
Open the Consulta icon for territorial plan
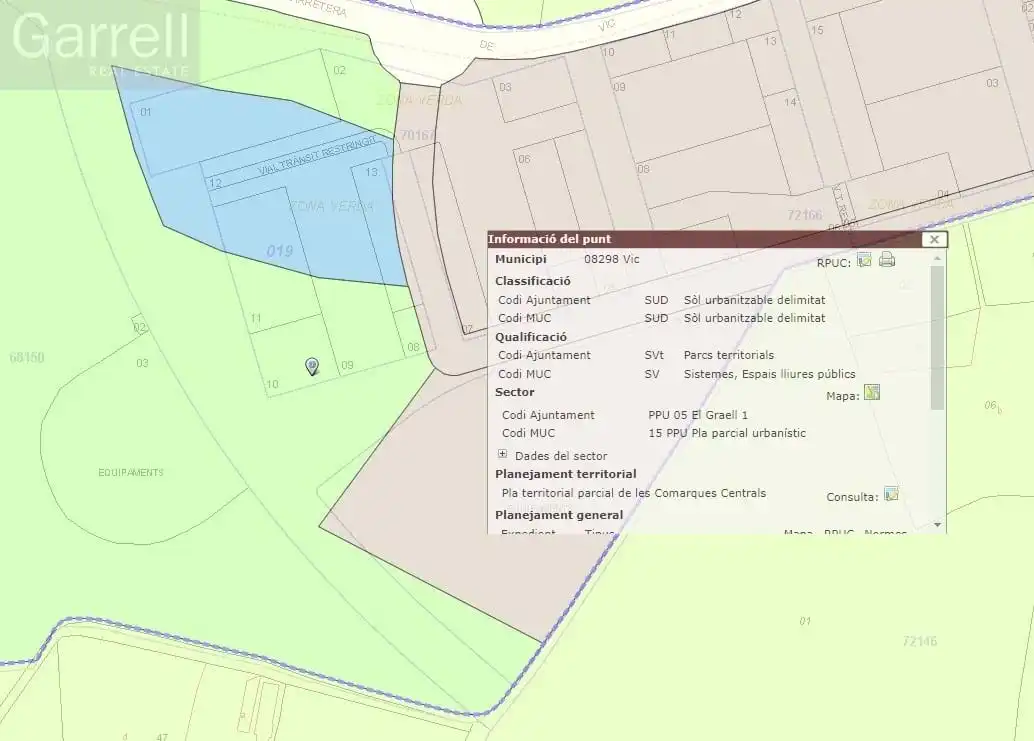pos(891,494)
